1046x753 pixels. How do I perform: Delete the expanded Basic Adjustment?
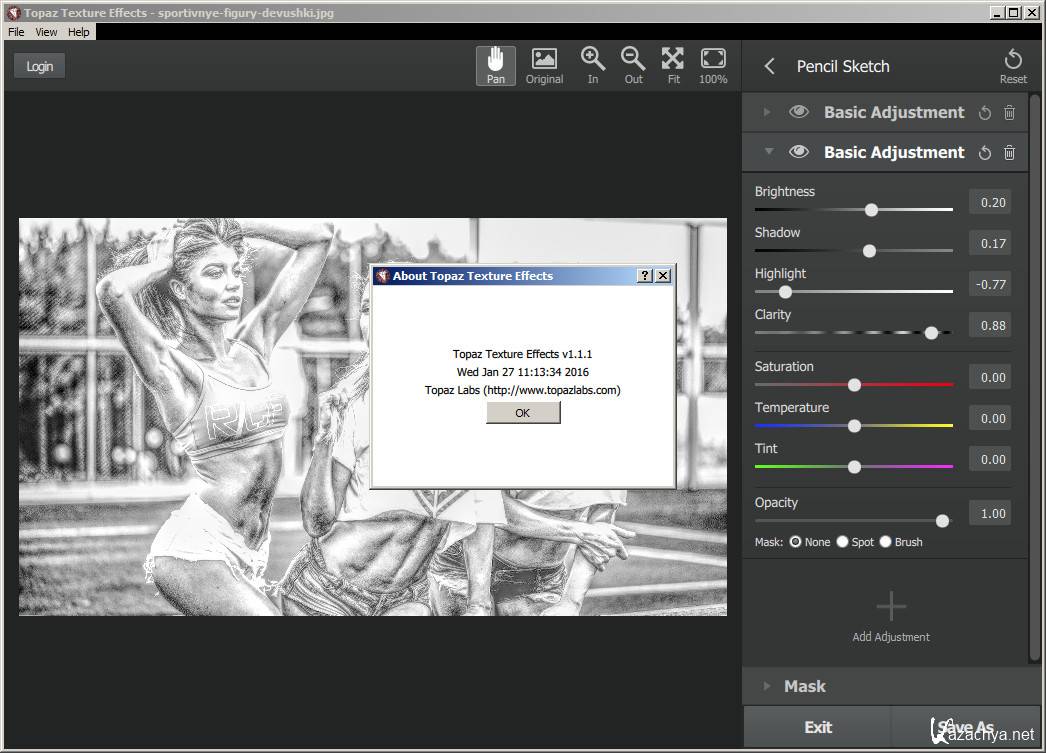(1009, 153)
